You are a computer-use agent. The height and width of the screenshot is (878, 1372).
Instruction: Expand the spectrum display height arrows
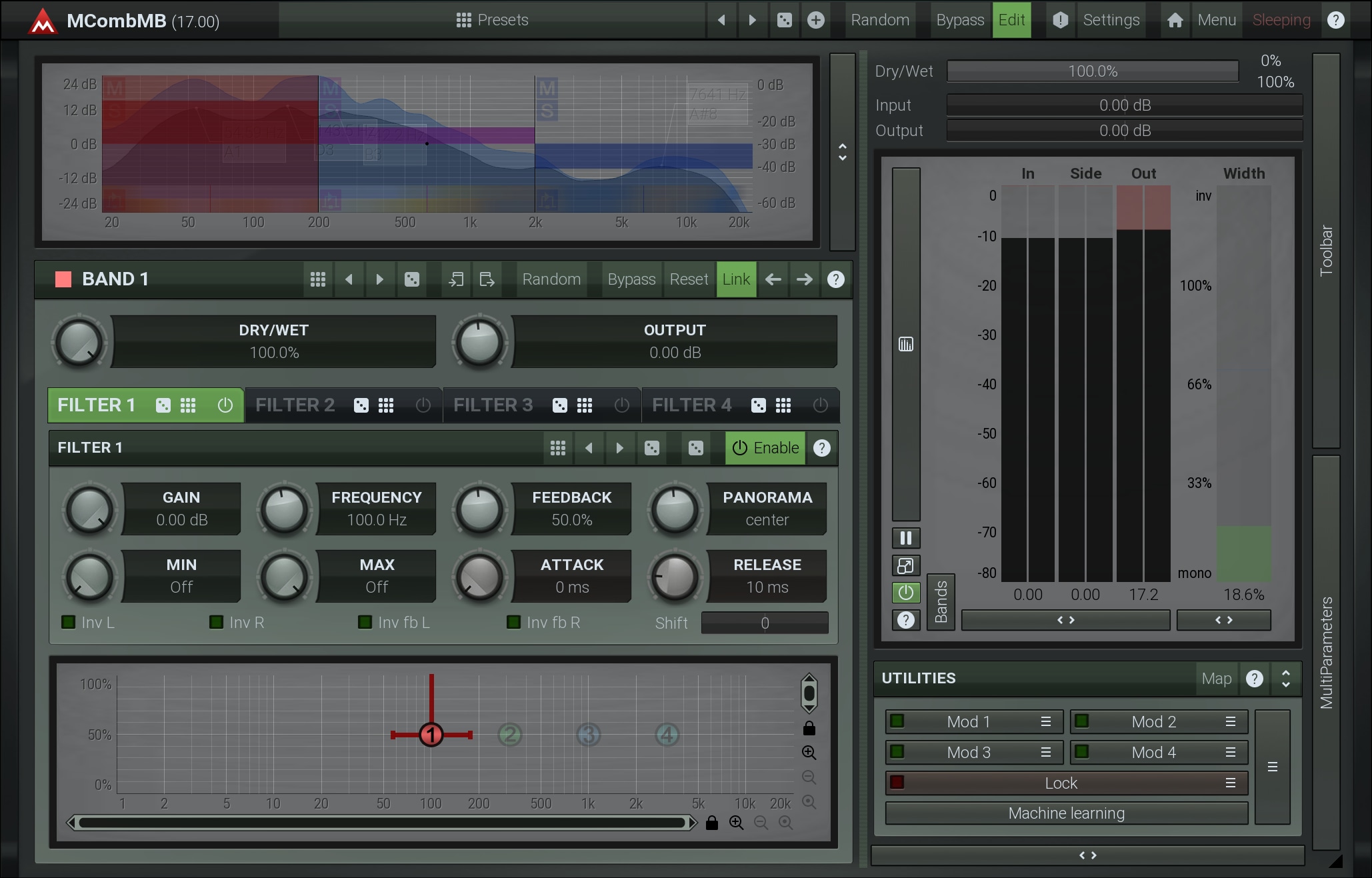click(x=843, y=152)
